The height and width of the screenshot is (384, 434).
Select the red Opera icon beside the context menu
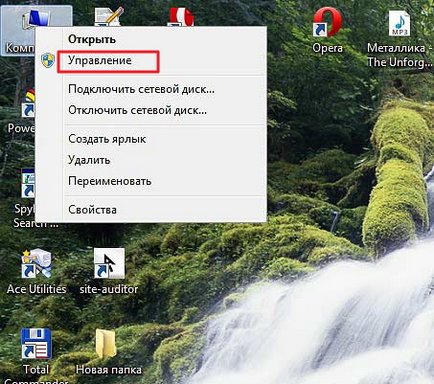click(x=182, y=17)
